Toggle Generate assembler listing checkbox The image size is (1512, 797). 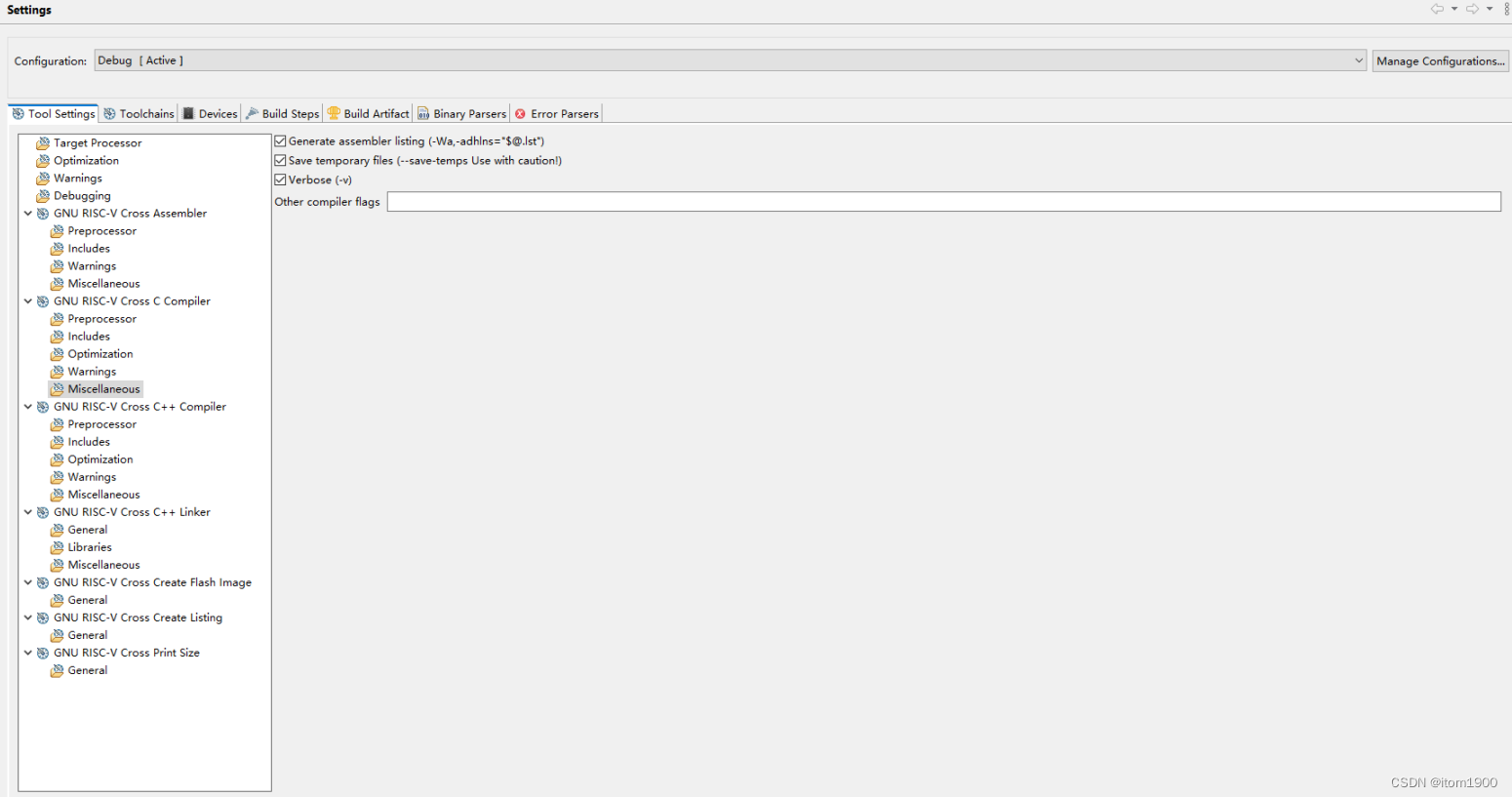pyautogui.click(x=281, y=141)
